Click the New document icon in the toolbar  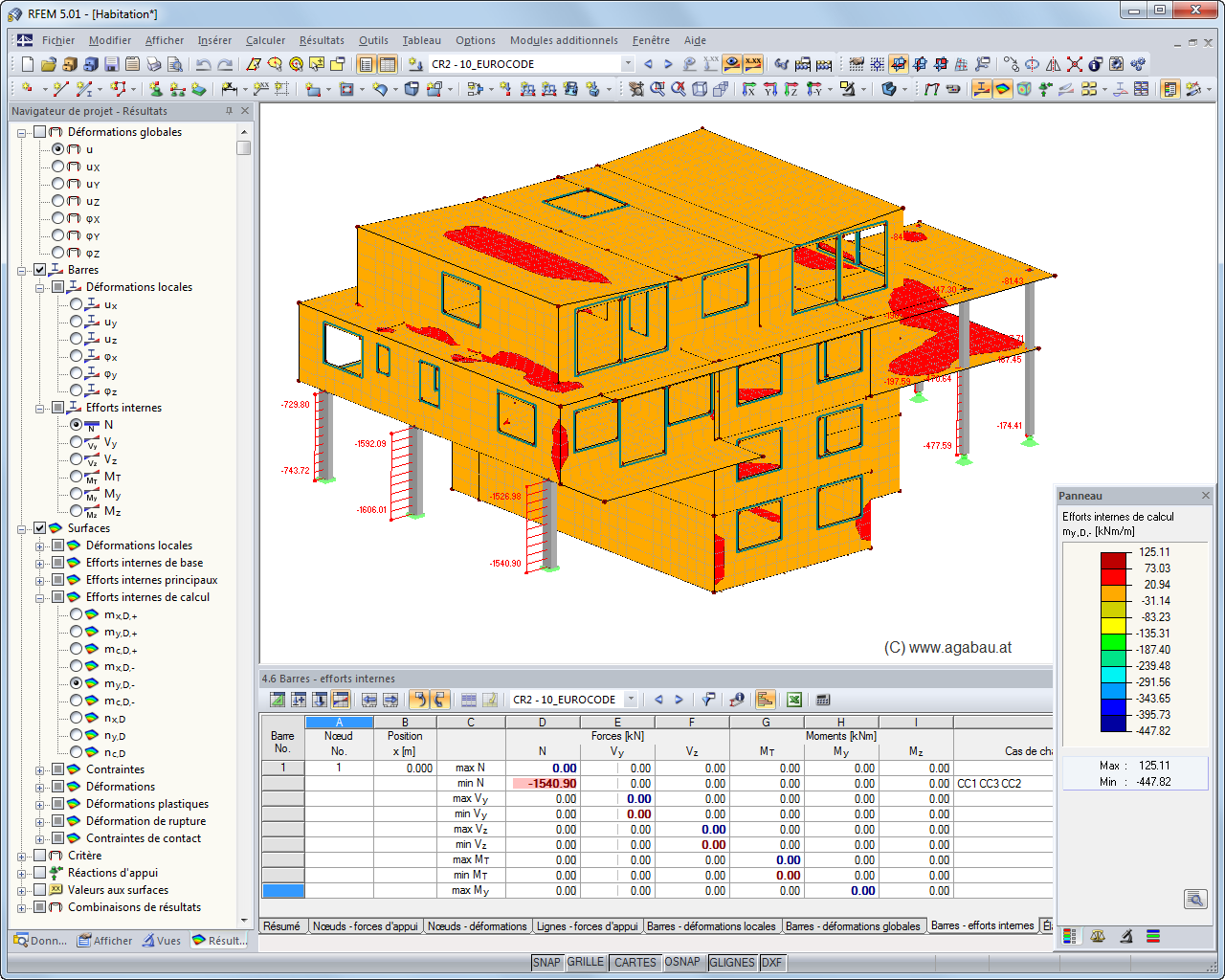tap(27, 64)
